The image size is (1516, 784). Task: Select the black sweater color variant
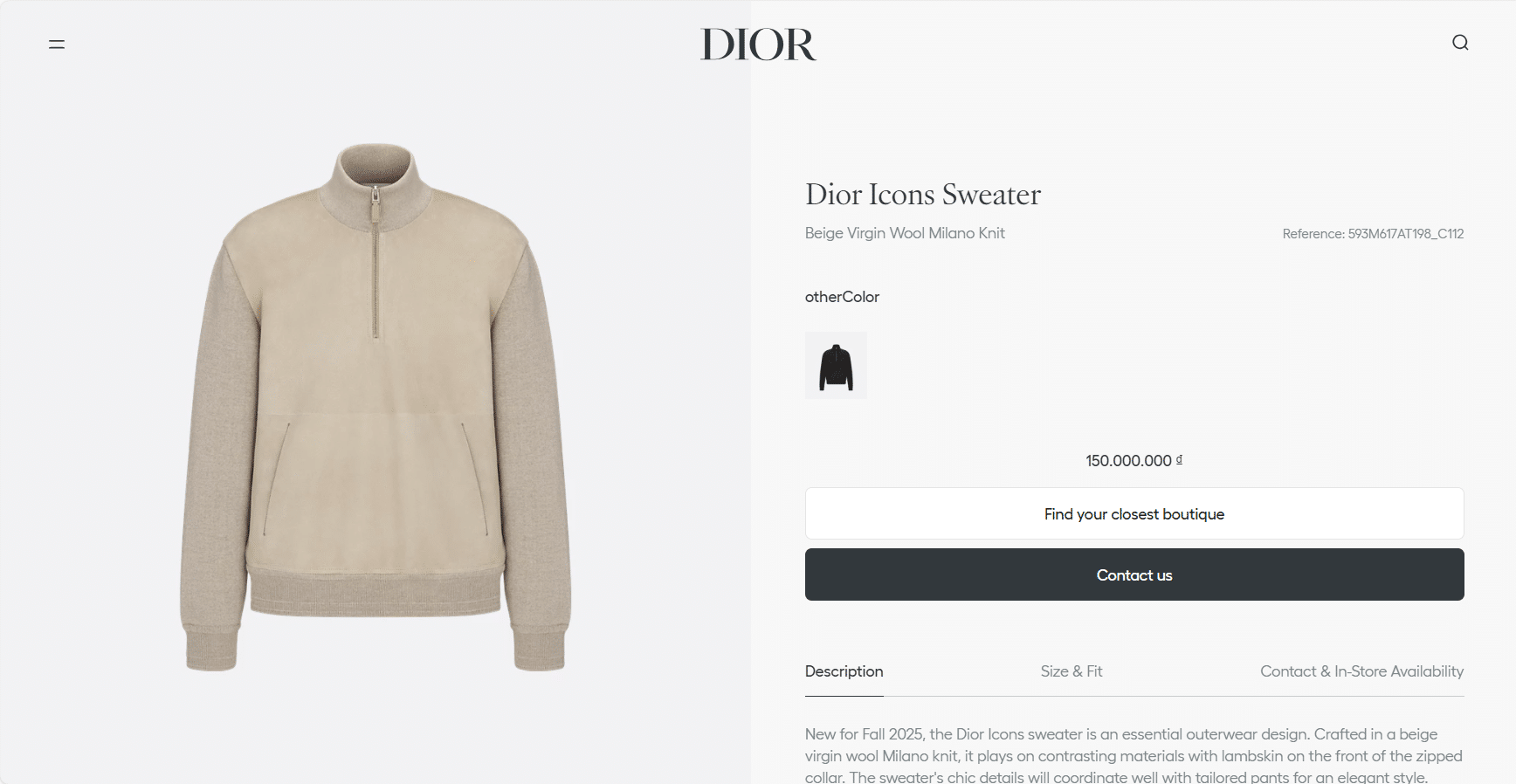(x=836, y=366)
